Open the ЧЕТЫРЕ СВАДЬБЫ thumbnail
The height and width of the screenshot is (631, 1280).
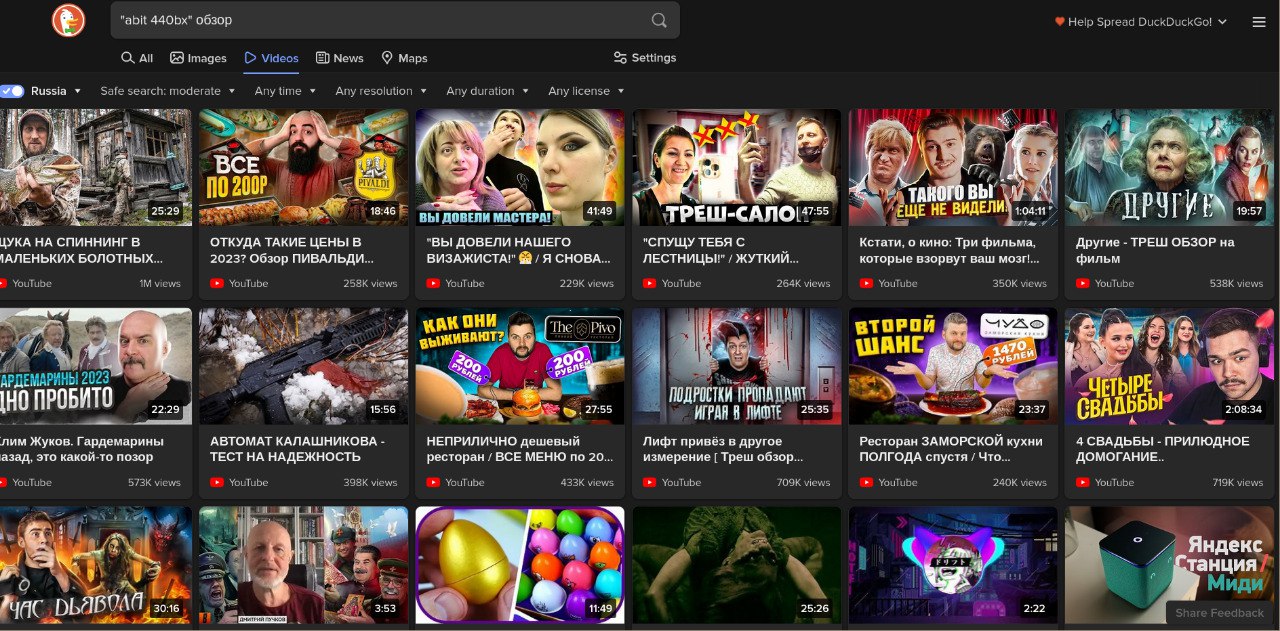1169,366
